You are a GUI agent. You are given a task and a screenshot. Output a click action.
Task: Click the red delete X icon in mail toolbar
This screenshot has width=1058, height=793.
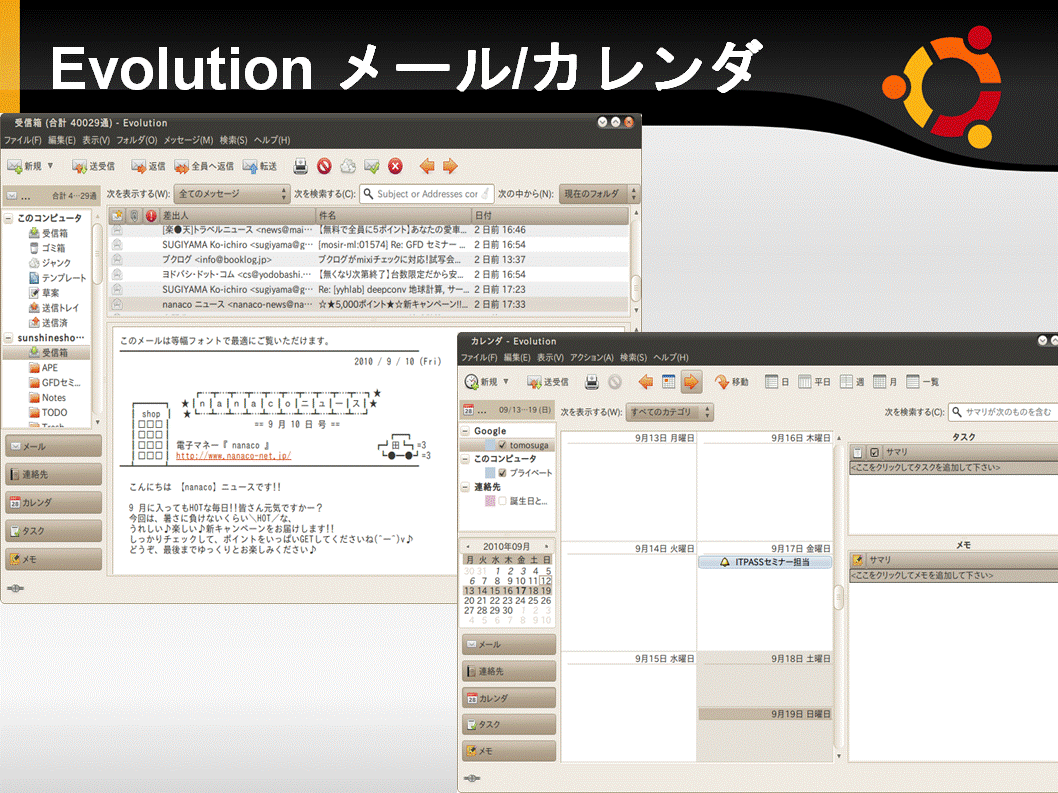coord(395,166)
